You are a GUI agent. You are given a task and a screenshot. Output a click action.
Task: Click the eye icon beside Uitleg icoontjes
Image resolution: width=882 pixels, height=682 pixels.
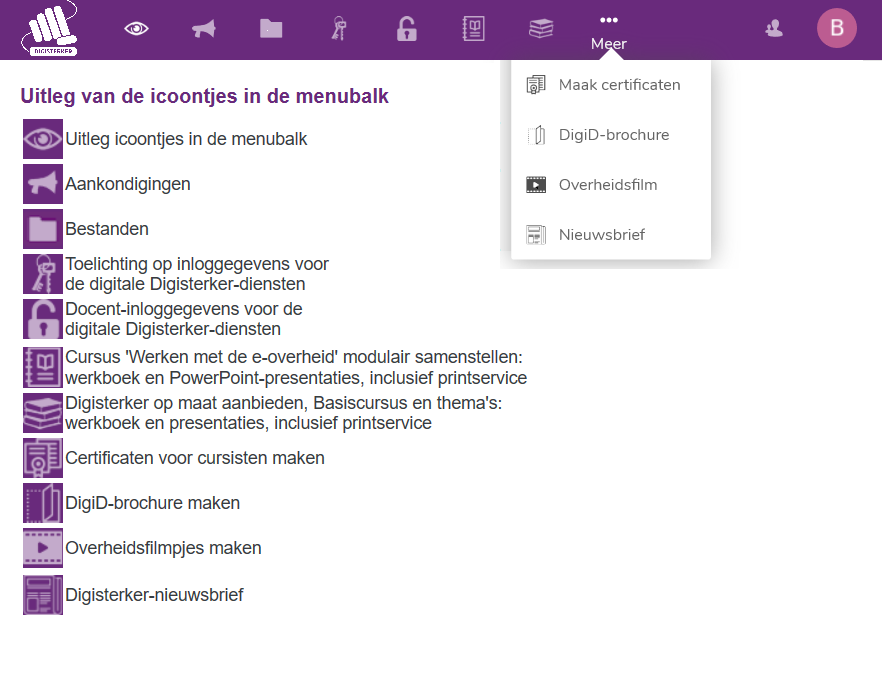(43, 139)
